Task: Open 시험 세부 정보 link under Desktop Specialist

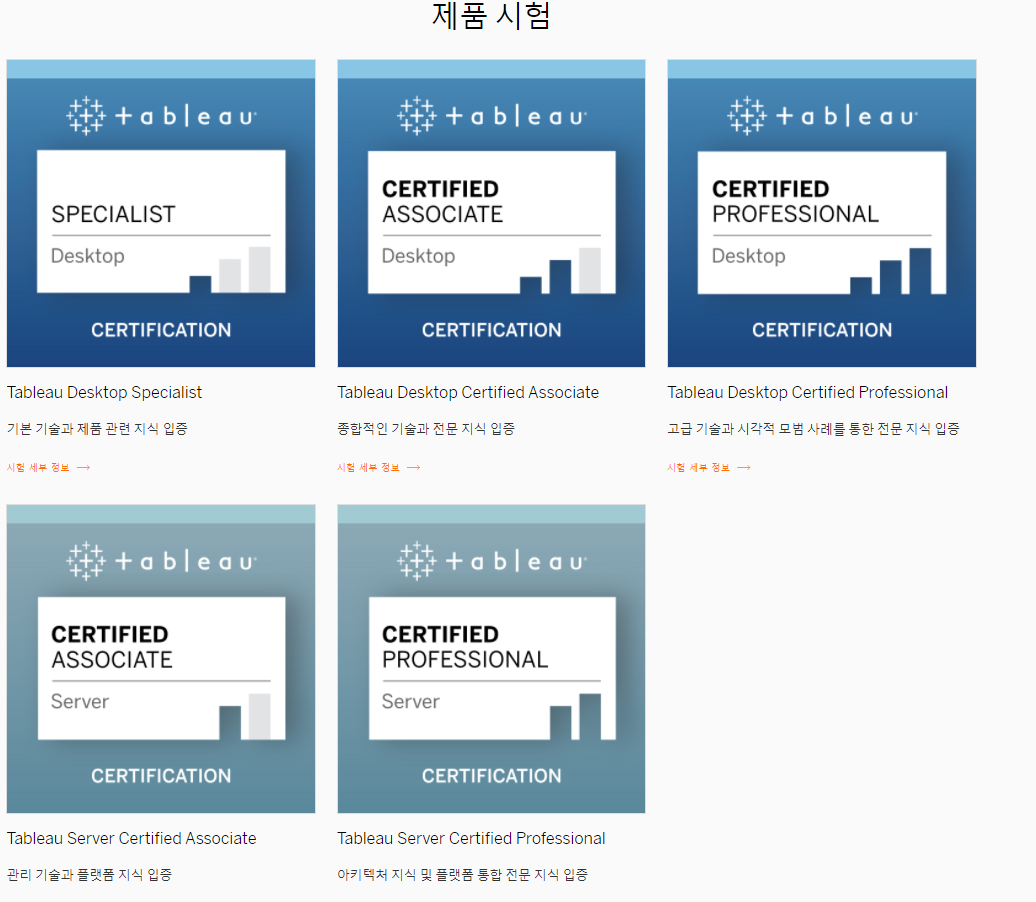Action: tap(48, 467)
